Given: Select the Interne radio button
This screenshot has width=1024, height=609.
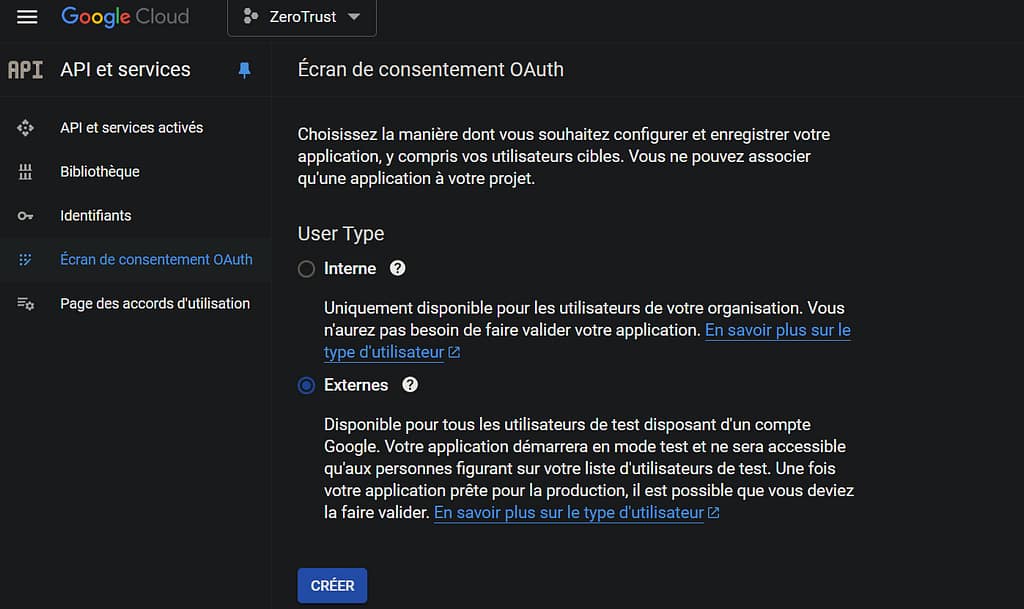Looking at the screenshot, I should pos(307,269).
